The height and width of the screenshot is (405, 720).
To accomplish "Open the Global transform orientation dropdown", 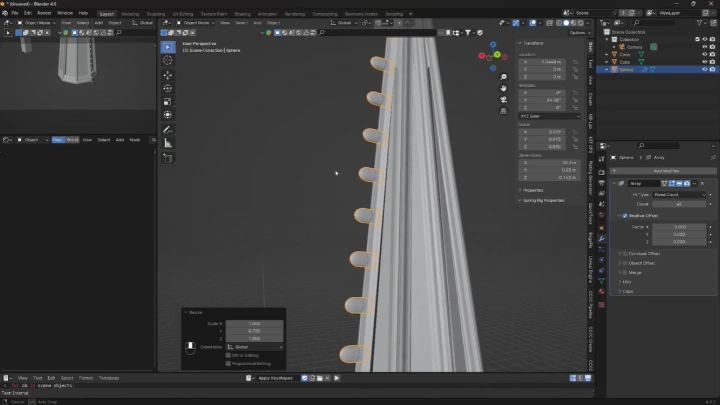I will tap(343, 22).
